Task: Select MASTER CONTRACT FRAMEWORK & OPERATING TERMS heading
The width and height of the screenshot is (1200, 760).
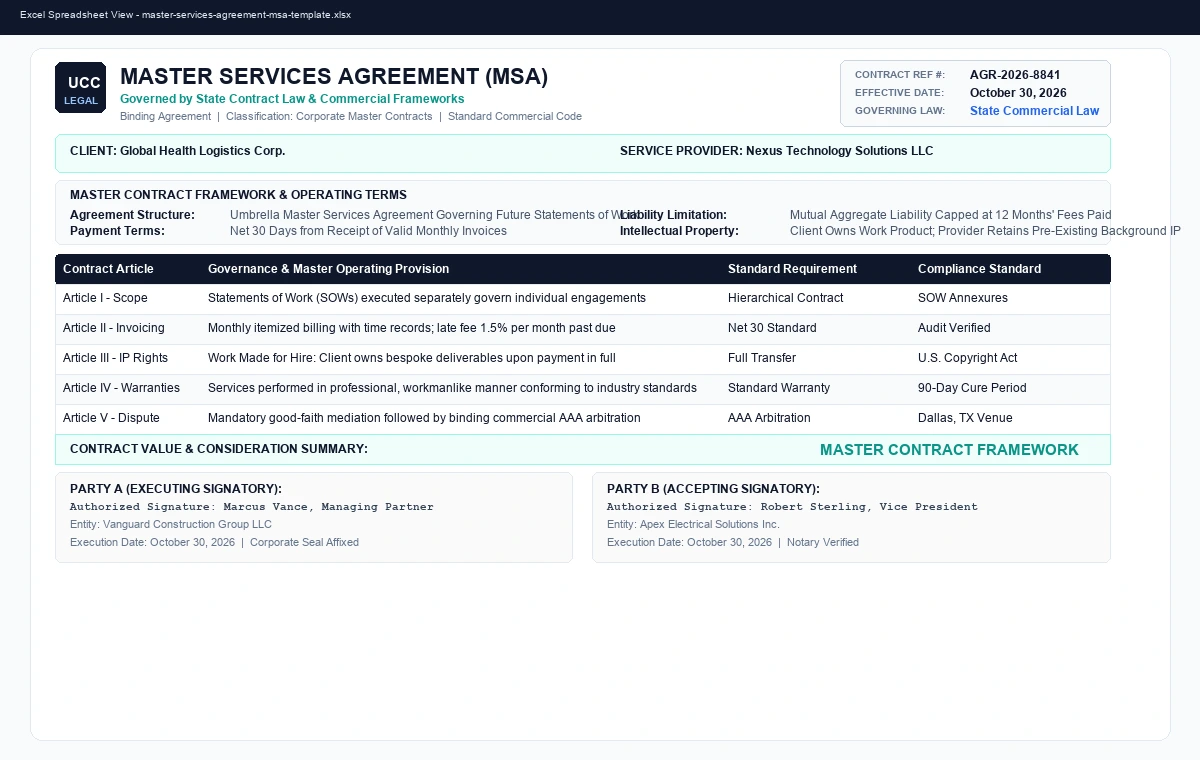Action: [x=238, y=195]
